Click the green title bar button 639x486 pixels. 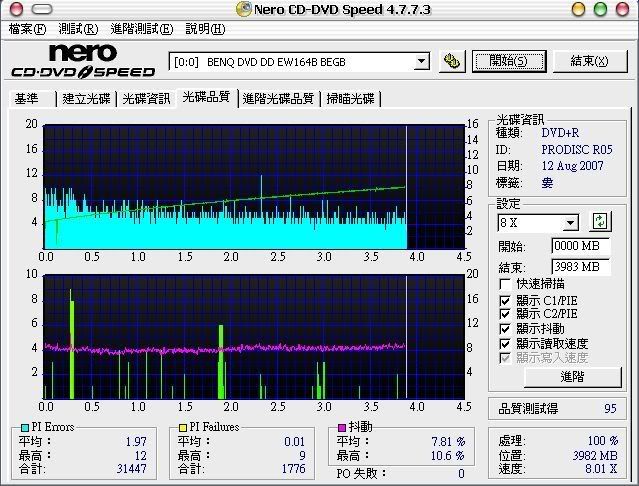(600, 9)
